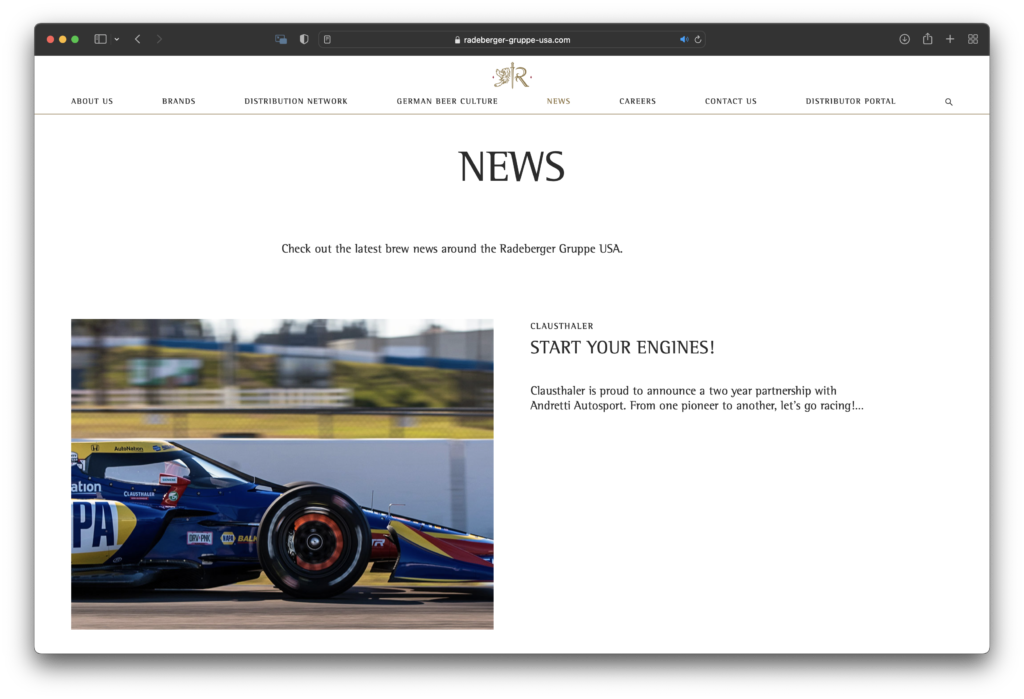Open the ABOUT US menu item
The width and height of the screenshot is (1024, 699).
[91, 101]
